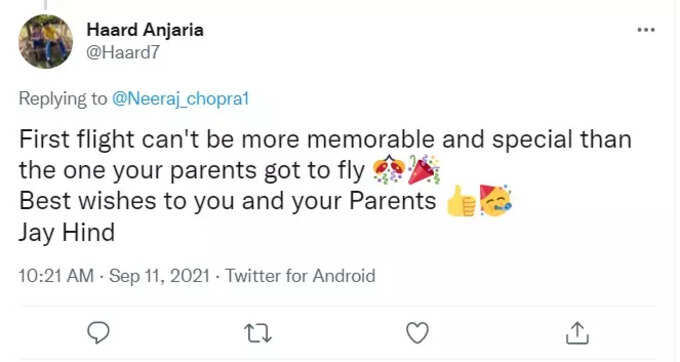Click the 'First flight can't be' text line
Screen dimensions: 680x362
point(325,140)
